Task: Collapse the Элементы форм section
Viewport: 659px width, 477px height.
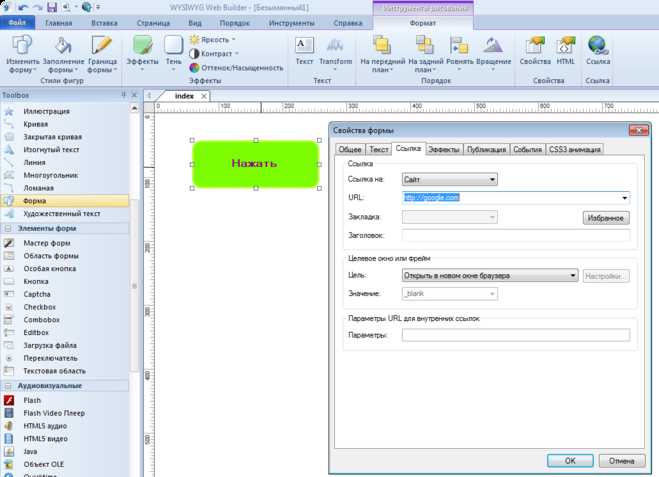Action: (8, 228)
